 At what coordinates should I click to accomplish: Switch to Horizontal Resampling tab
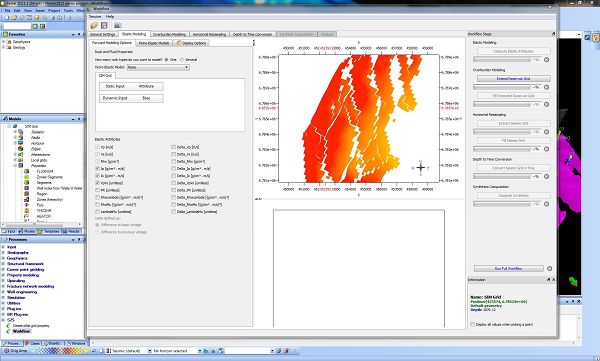209,34
